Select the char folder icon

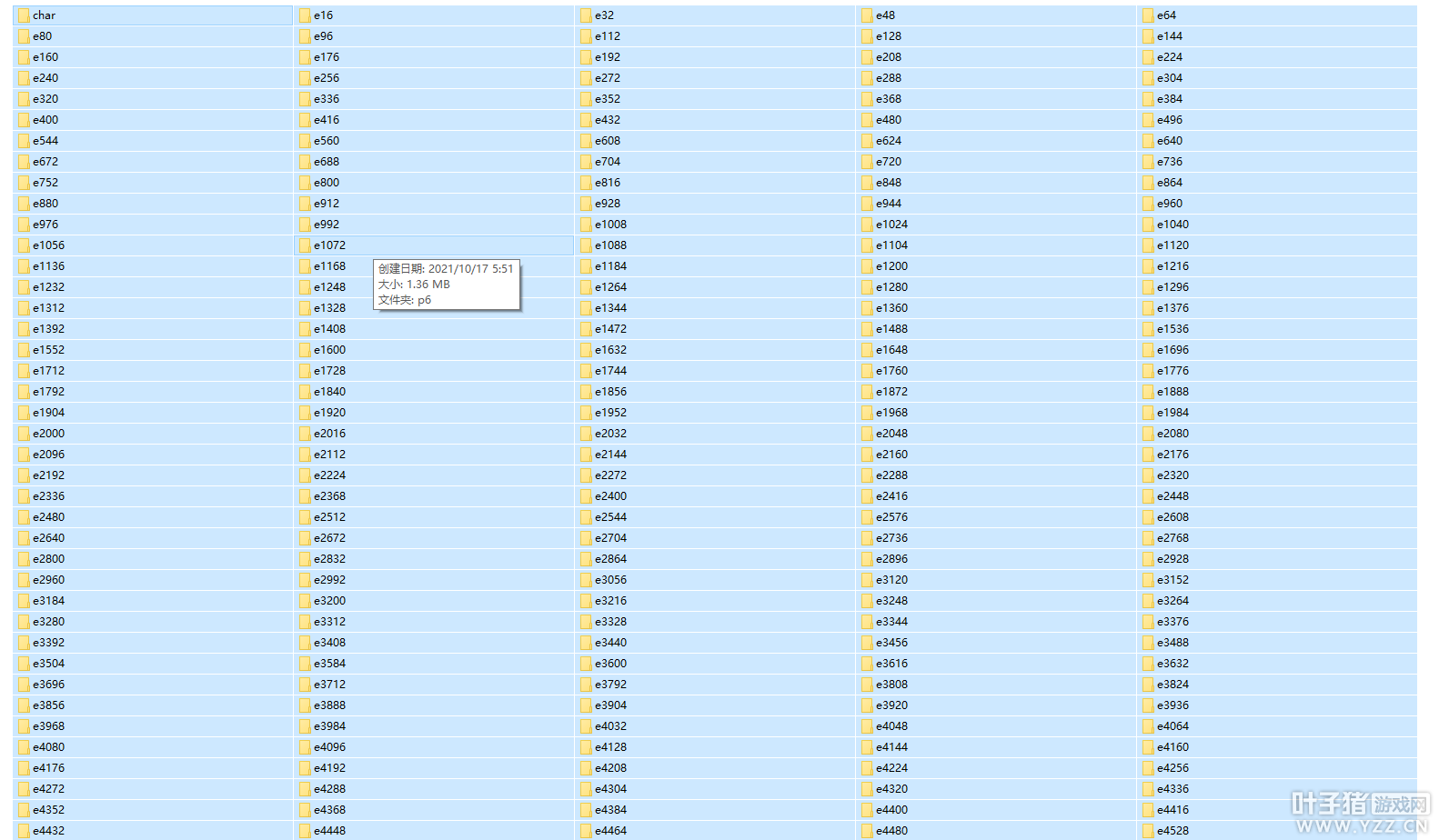[x=24, y=15]
